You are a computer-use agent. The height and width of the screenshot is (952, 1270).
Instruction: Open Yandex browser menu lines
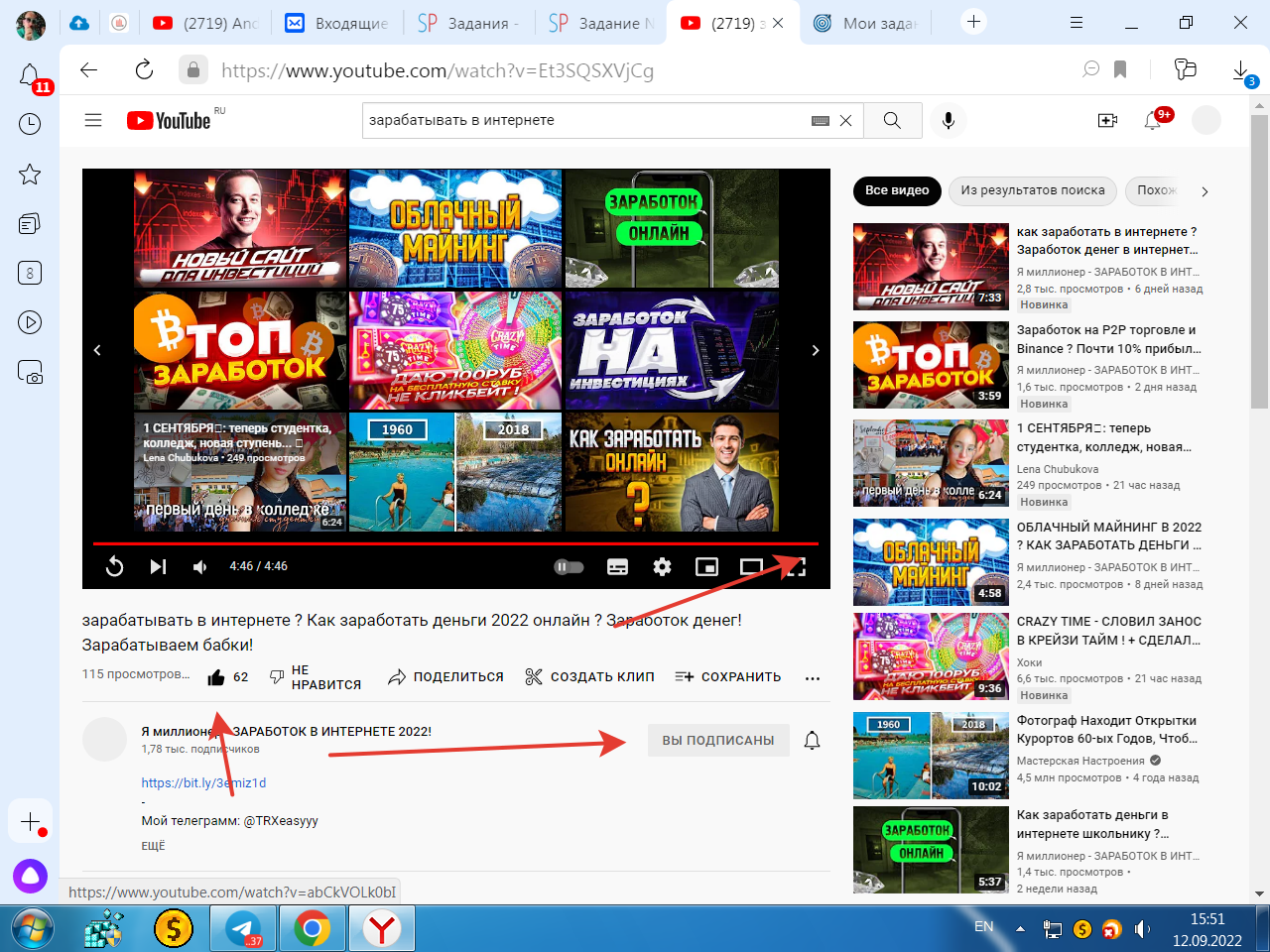point(1077,22)
